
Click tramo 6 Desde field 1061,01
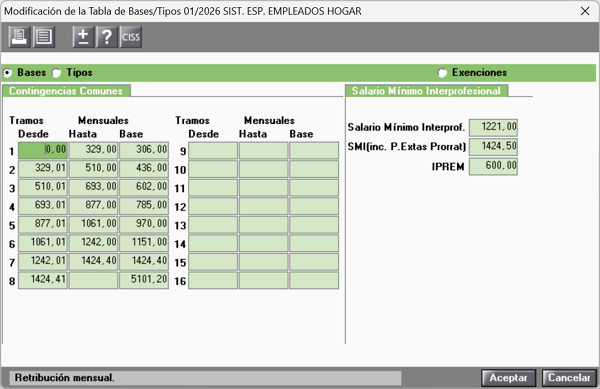43,243
